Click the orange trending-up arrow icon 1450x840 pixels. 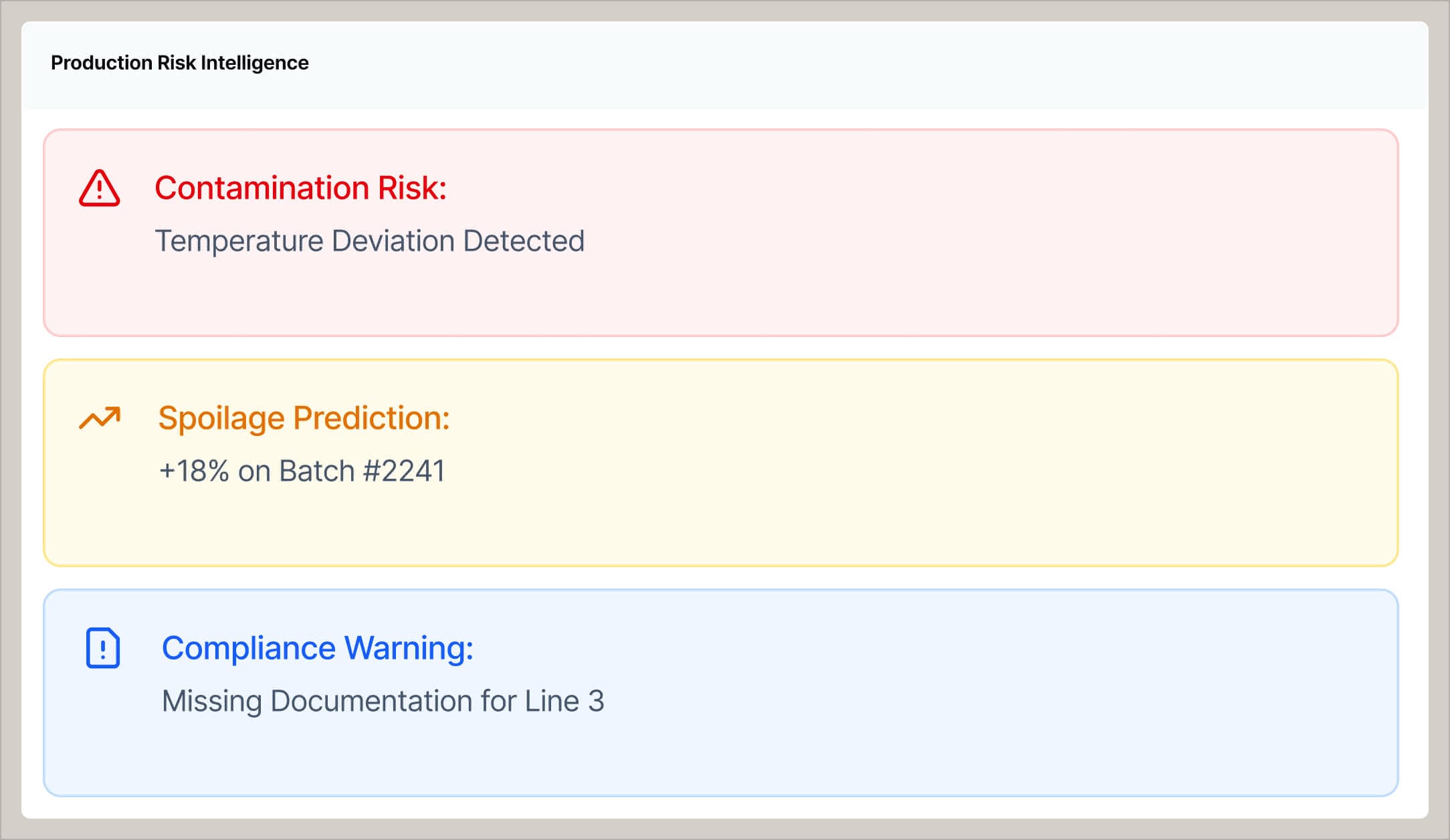coord(100,418)
